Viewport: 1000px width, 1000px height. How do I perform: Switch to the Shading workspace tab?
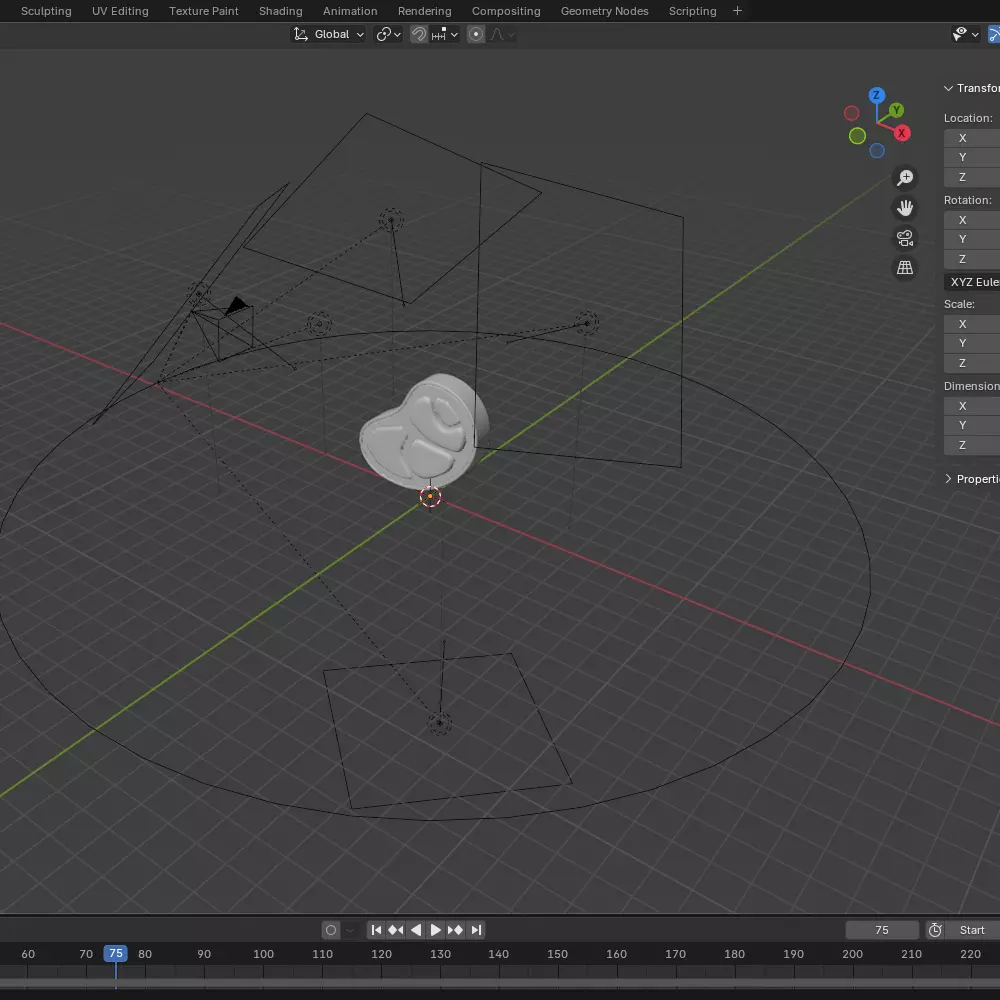coord(281,11)
